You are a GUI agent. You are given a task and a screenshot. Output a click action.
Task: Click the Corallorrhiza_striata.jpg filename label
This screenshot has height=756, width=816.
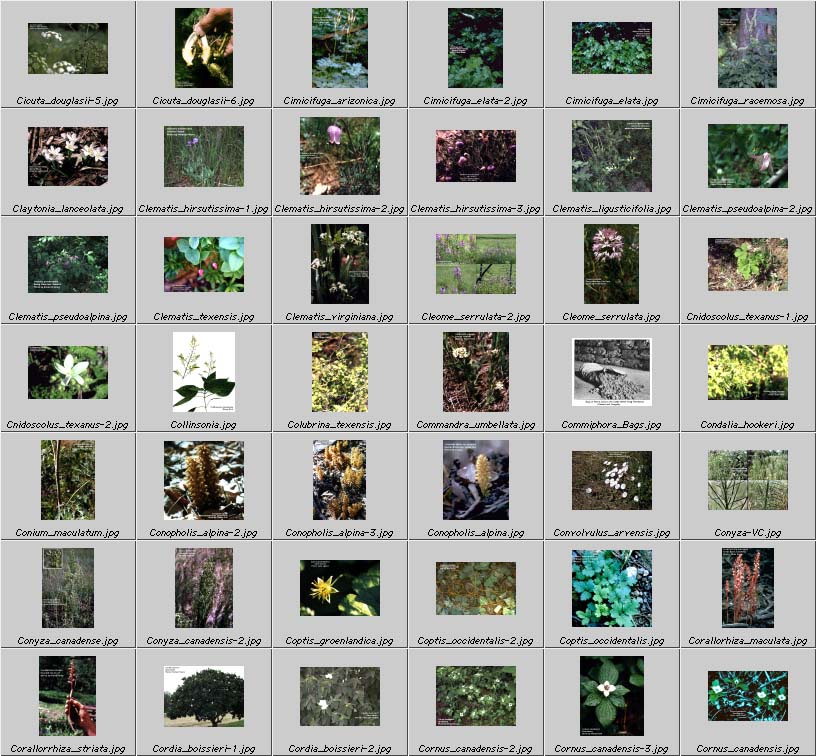click(x=67, y=749)
